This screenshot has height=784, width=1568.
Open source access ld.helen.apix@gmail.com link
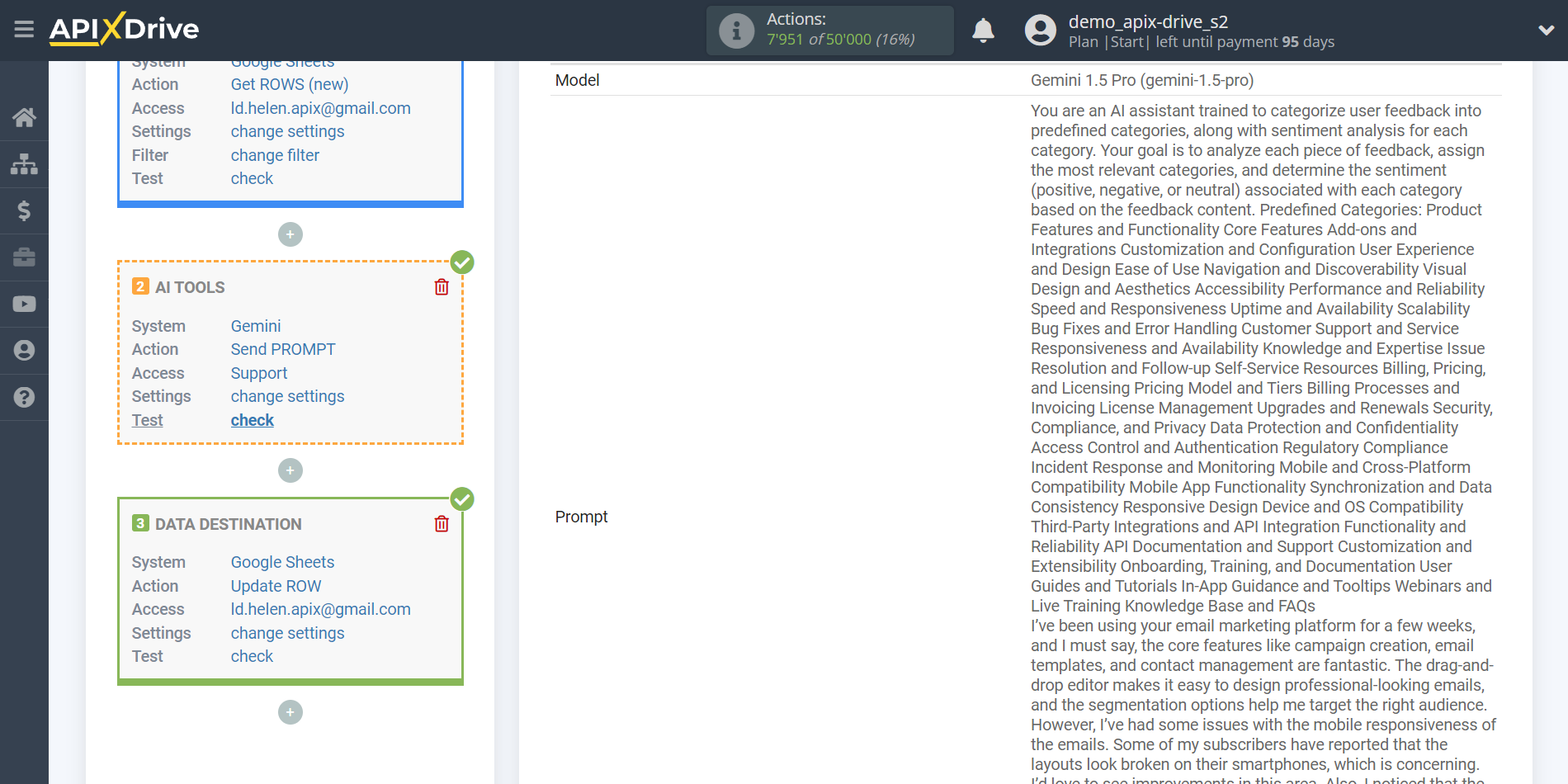pyautogui.click(x=321, y=108)
